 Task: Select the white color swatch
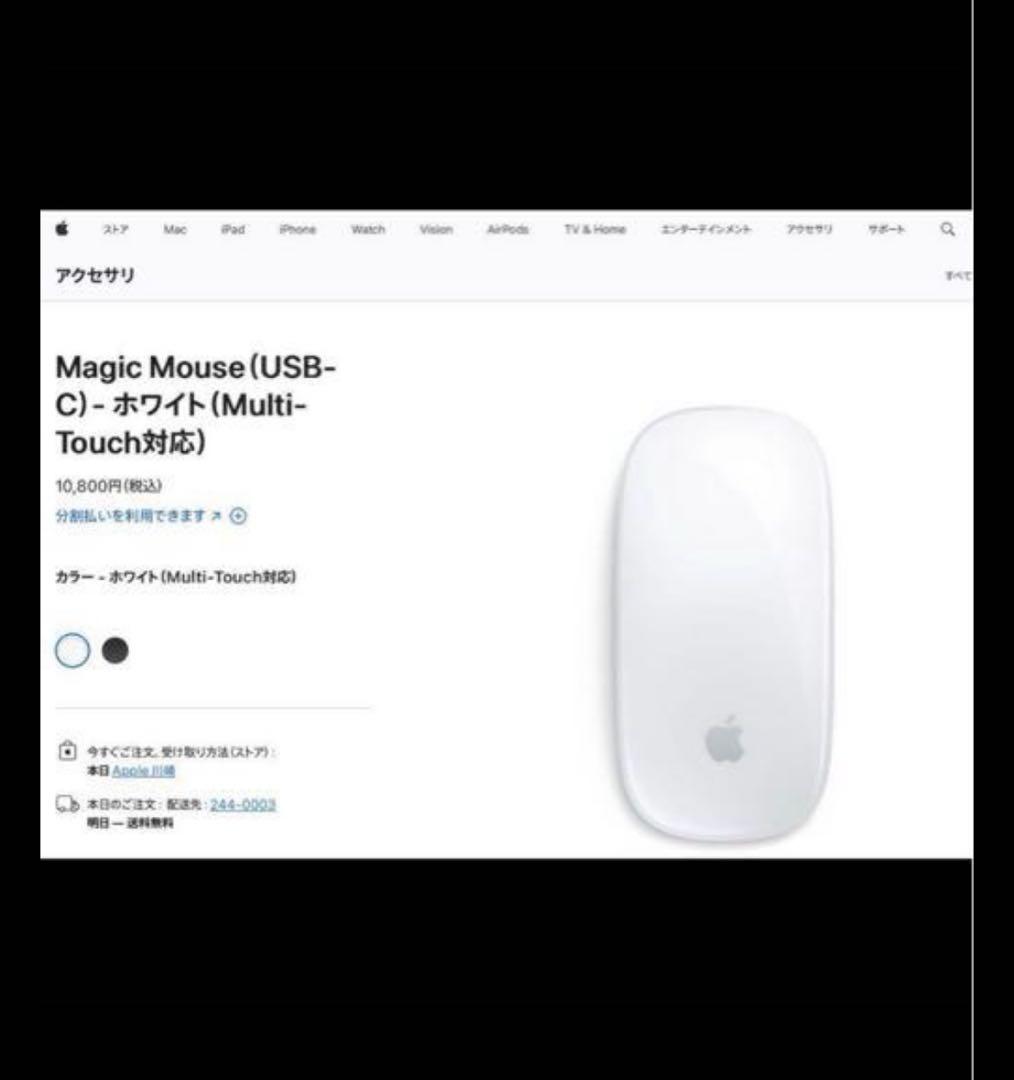[x=72, y=650]
